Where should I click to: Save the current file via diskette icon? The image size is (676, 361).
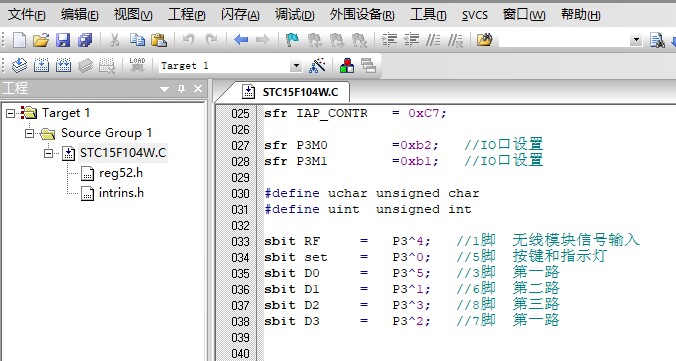(x=63, y=40)
